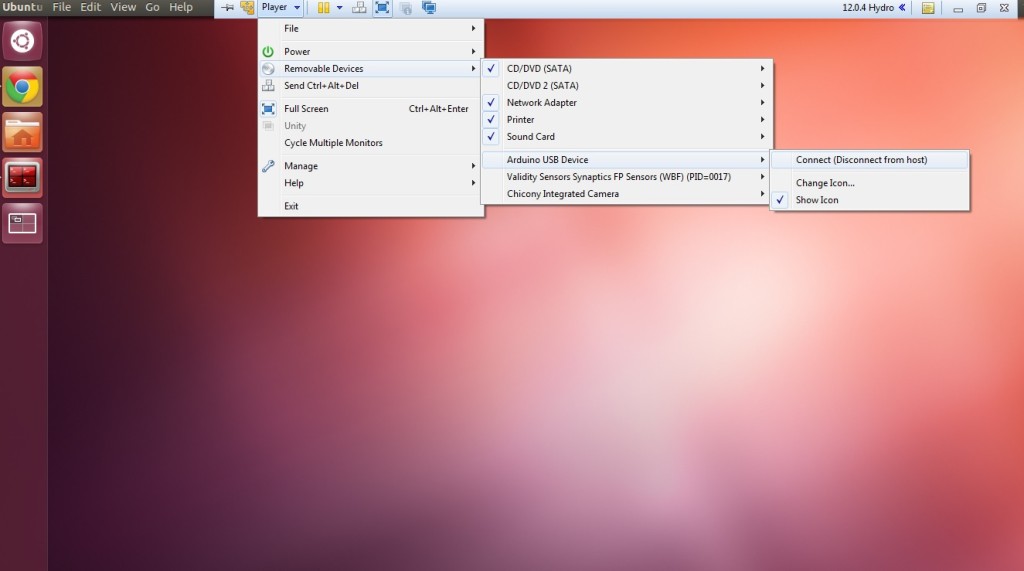Open the Player dropdown menu

[x=279, y=8]
